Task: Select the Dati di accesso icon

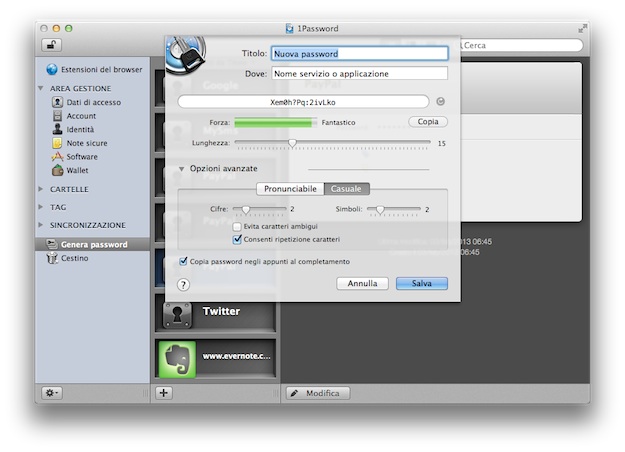Action: coord(57,102)
